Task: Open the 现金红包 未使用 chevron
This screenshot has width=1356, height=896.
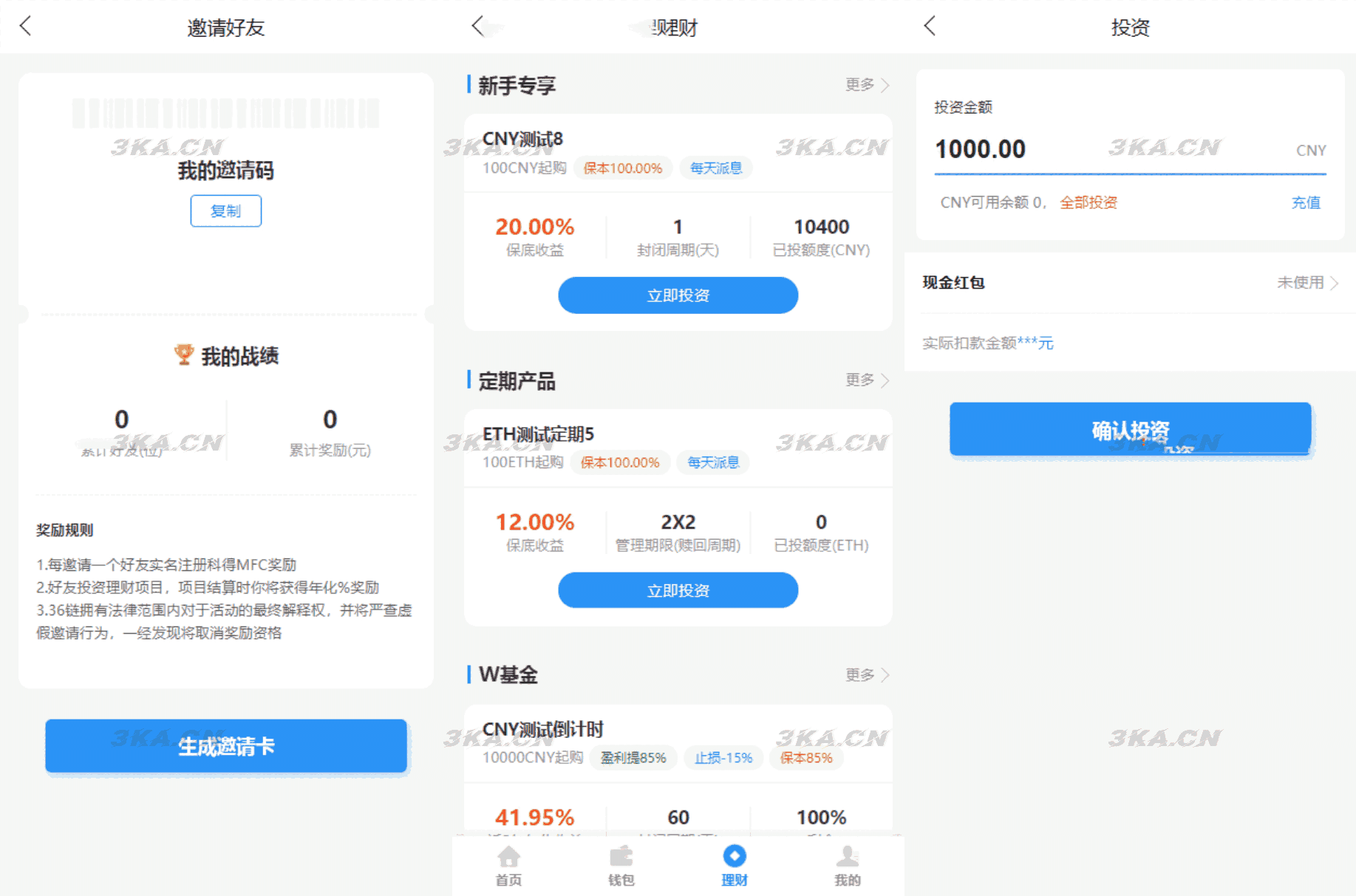Action: pos(1308,281)
